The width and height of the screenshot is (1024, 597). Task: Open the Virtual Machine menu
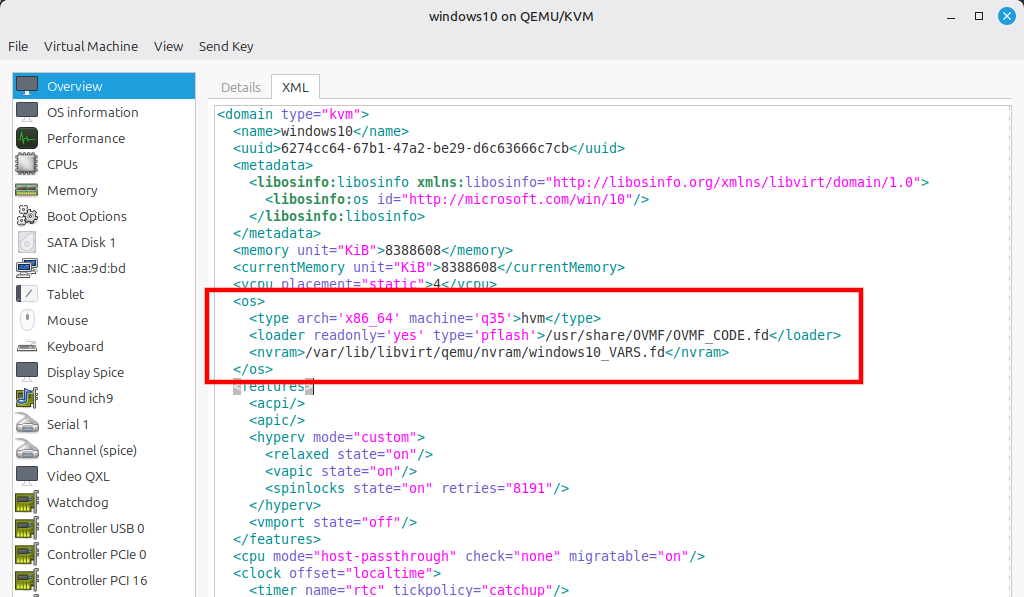(91, 46)
